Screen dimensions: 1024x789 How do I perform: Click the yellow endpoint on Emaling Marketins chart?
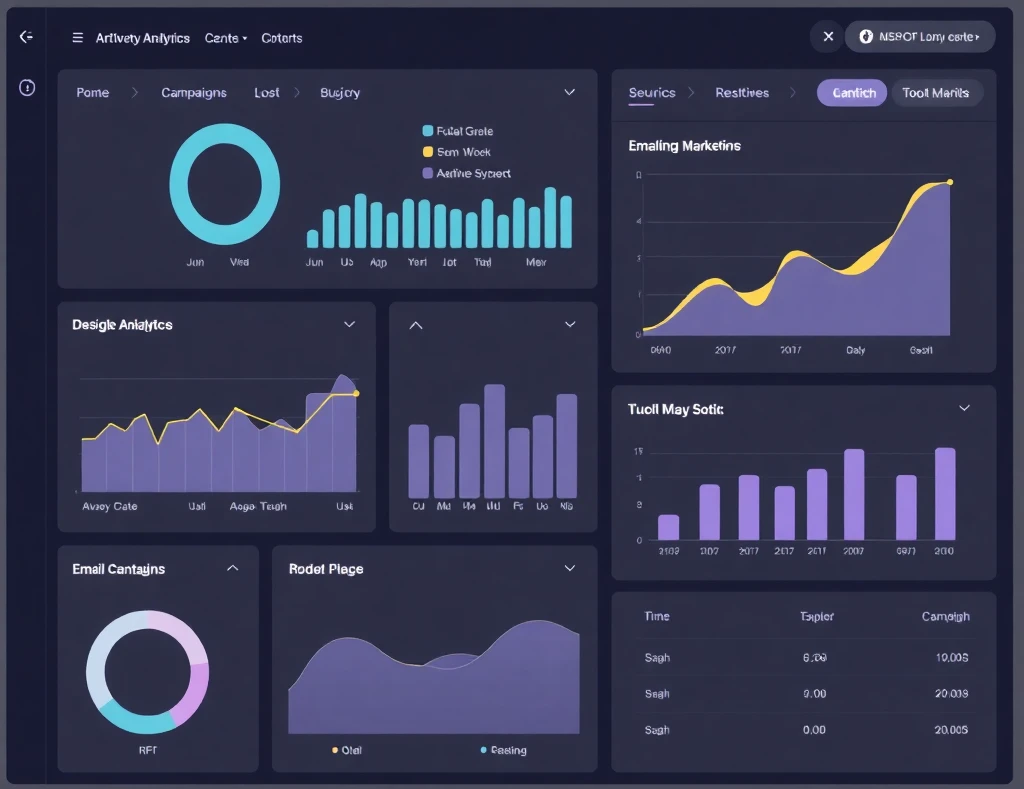point(949,182)
